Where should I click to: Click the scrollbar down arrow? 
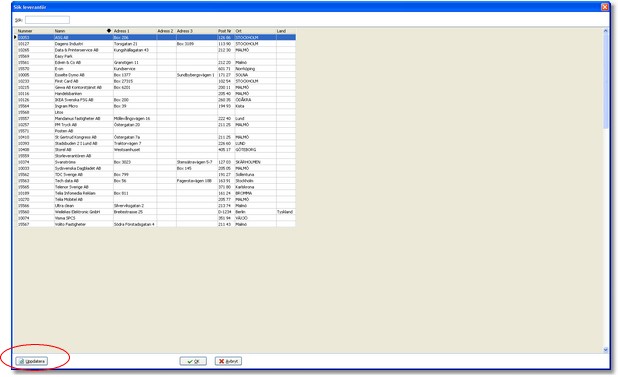(x=606, y=349)
